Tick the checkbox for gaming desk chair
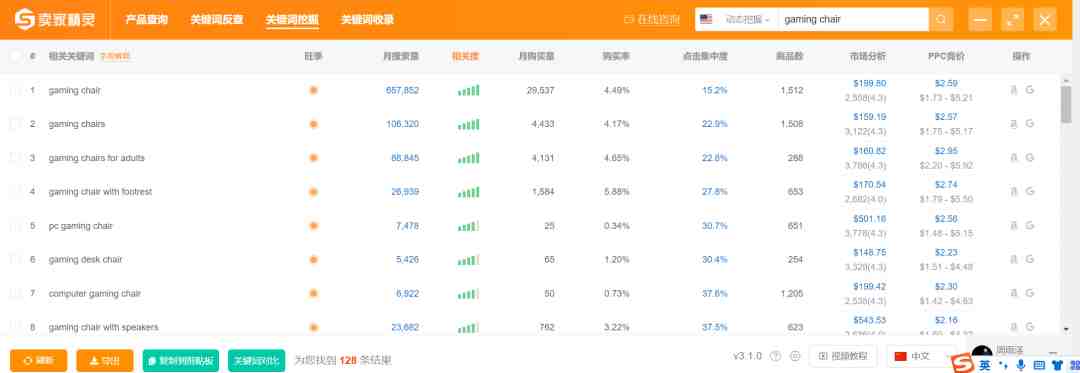Image resolution: width=1080 pixels, height=373 pixels. [x=15, y=259]
